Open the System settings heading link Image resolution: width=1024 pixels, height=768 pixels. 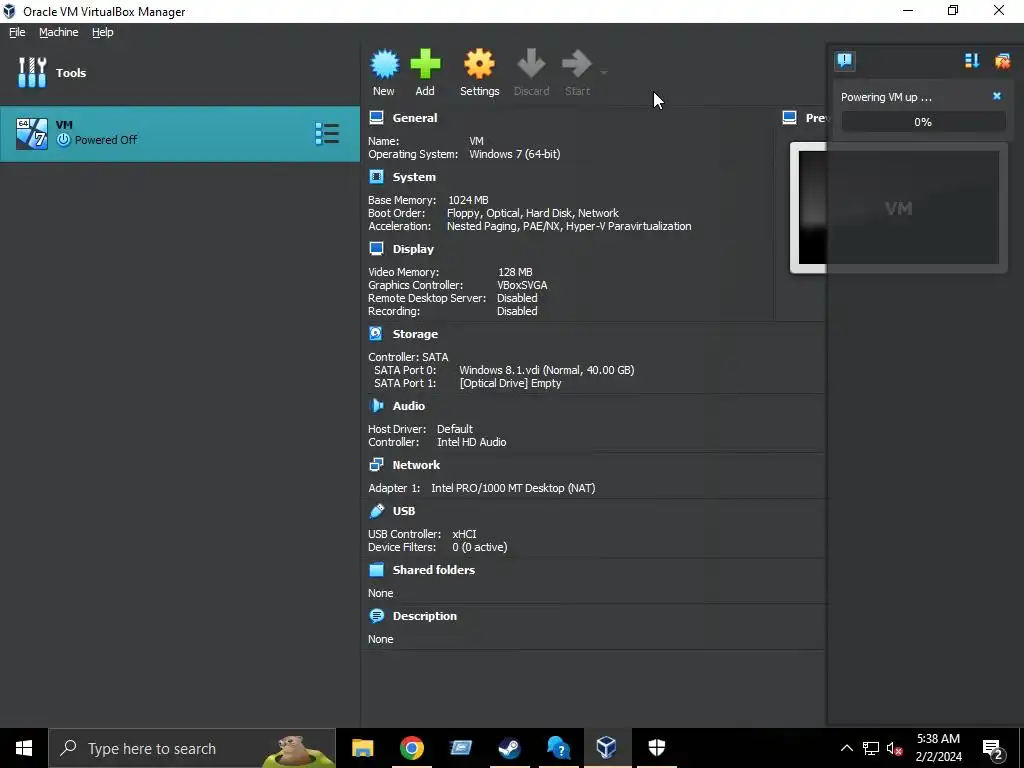414,177
